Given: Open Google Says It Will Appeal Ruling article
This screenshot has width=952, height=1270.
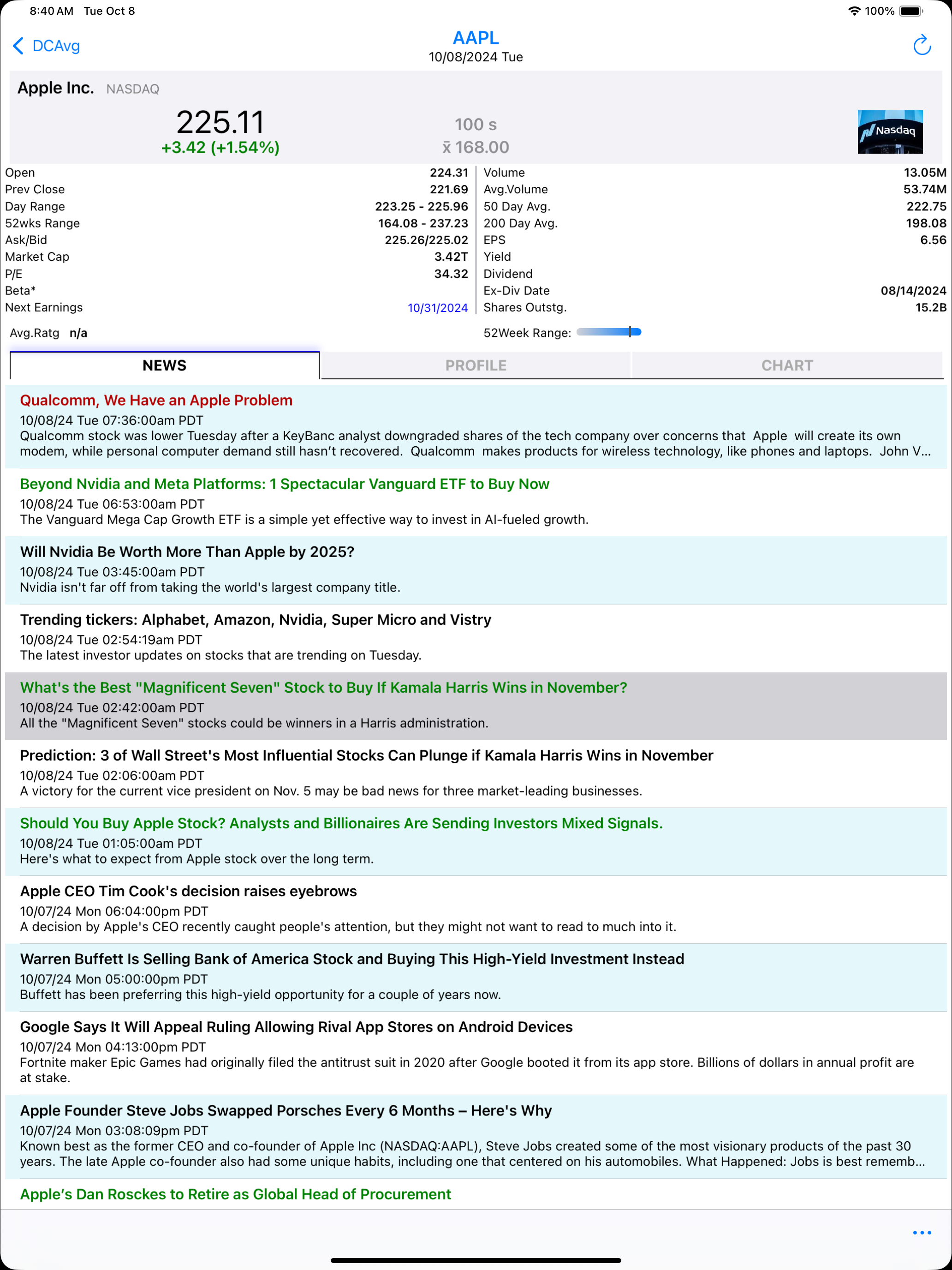Looking at the screenshot, I should click(476, 1052).
